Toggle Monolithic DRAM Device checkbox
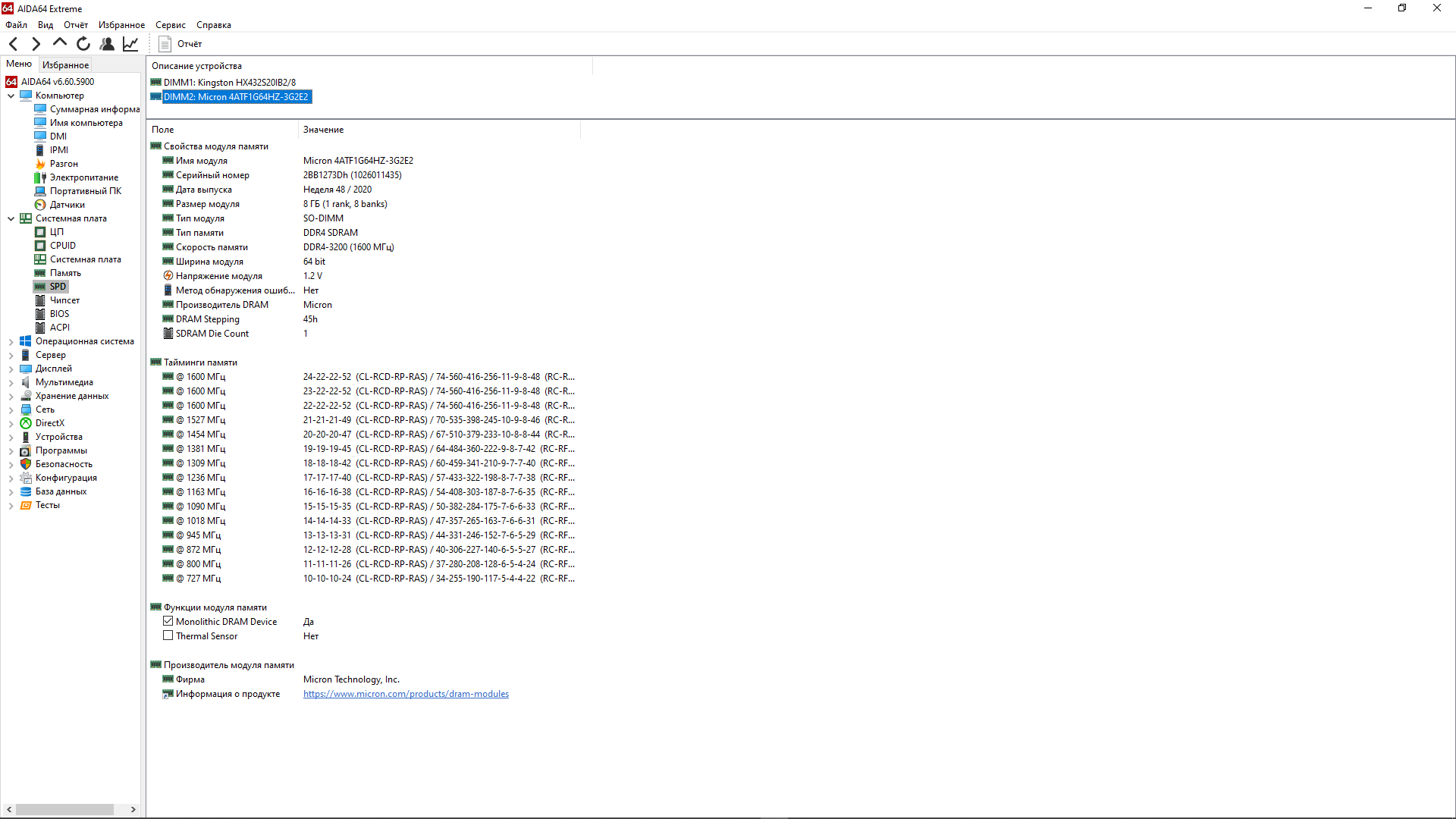Viewport: 1456px width, 819px height. tap(168, 621)
